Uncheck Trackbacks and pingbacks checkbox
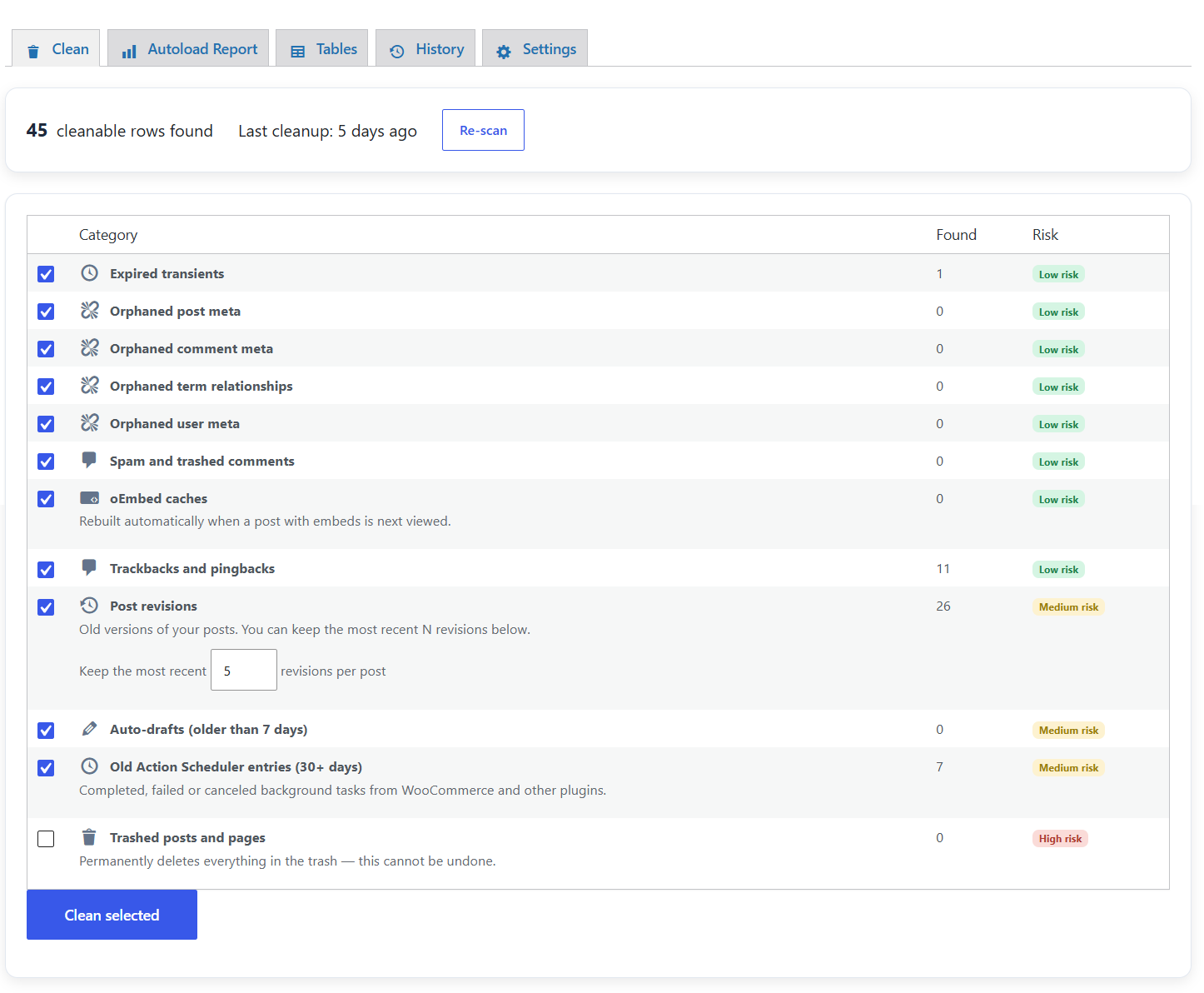 point(46,570)
